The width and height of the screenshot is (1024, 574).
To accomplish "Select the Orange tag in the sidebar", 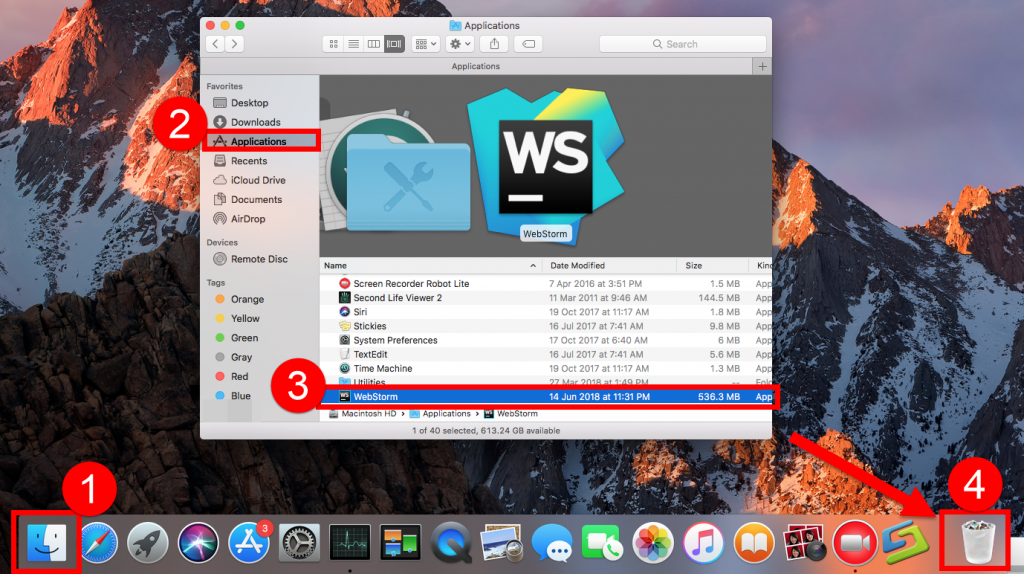I will (x=247, y=299).
